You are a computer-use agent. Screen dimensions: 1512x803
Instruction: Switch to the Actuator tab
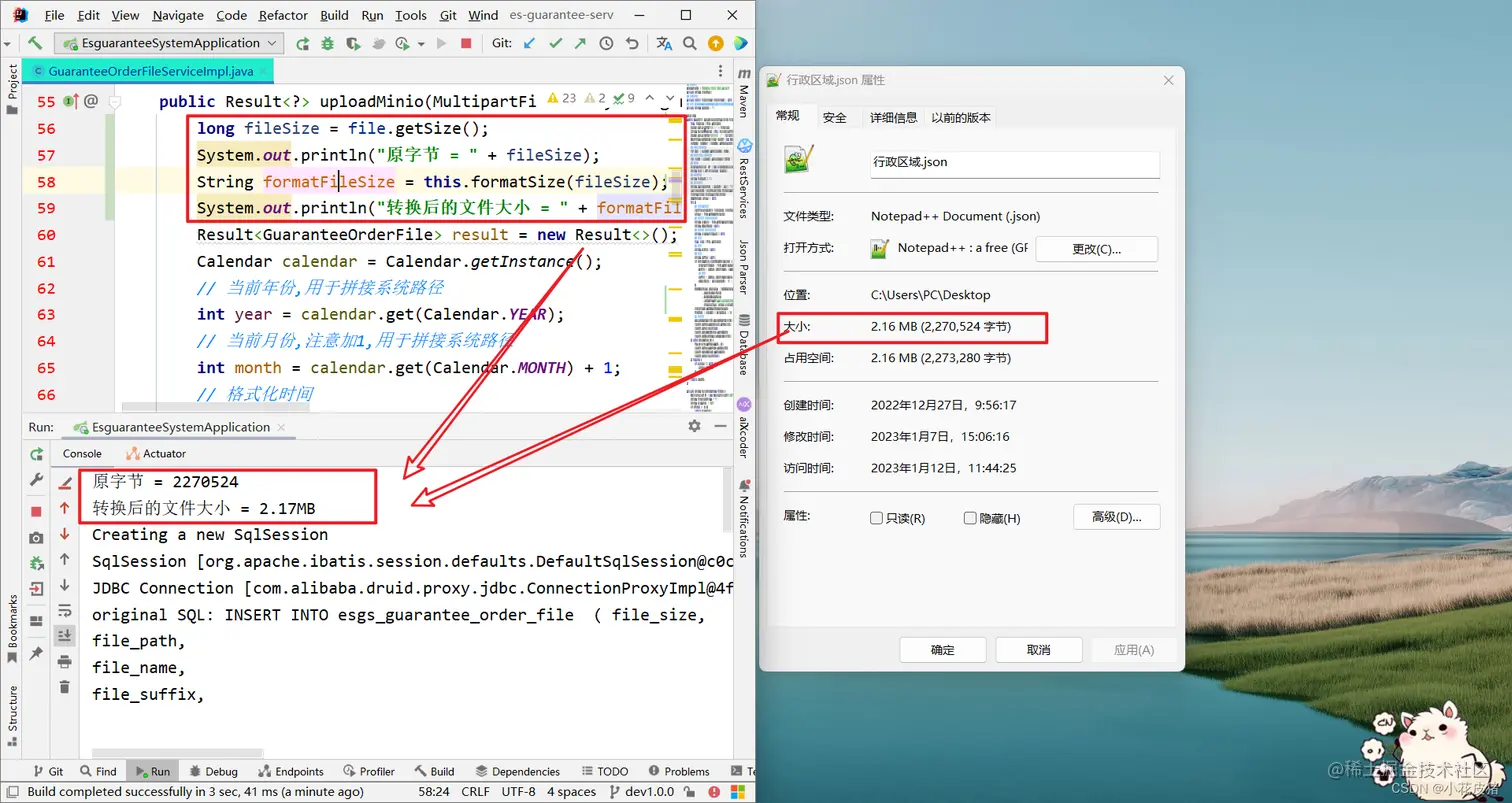(x=156, y=453)
